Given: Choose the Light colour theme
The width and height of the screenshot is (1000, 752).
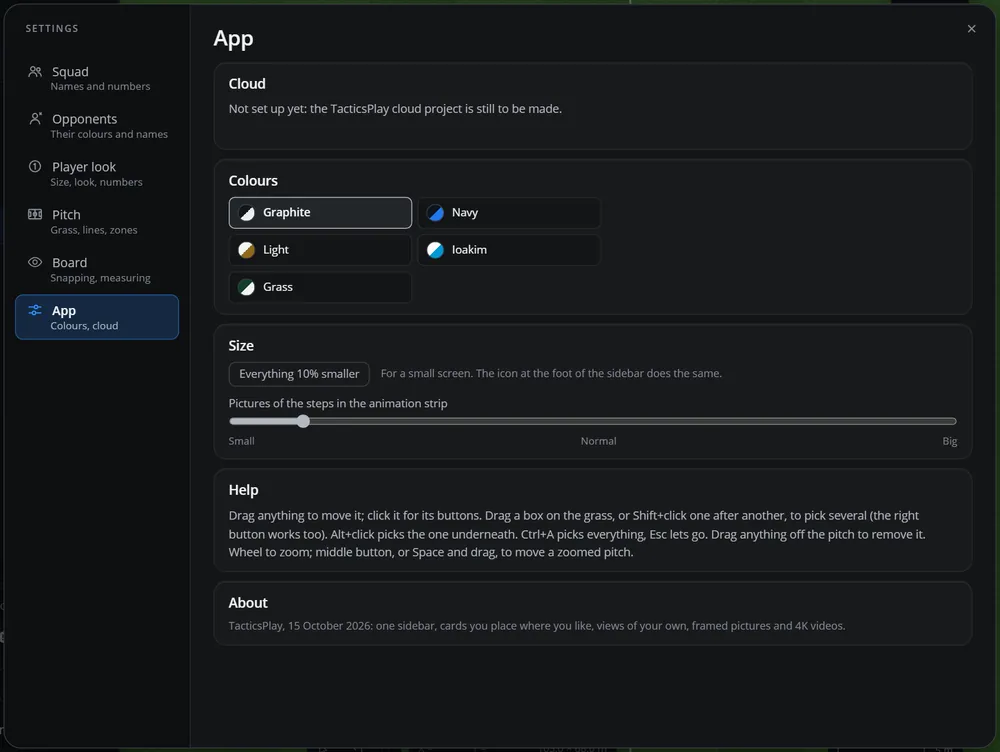Looking at the screenshot, I should pyautogui.click(x=320, y=250).
